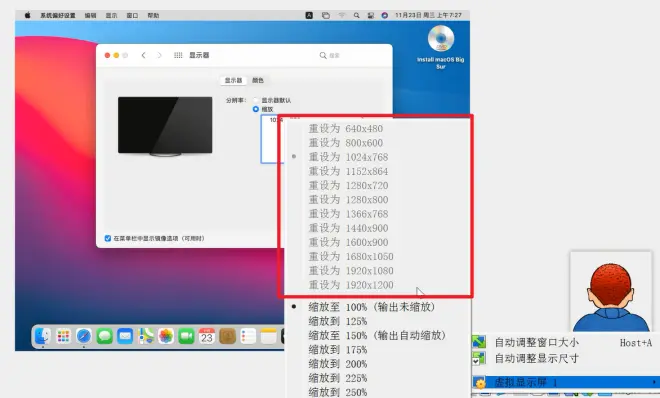This screenshot has width=660, height=398.
Task: Choose 重设为 1920x1200
Action: point(351,285)
